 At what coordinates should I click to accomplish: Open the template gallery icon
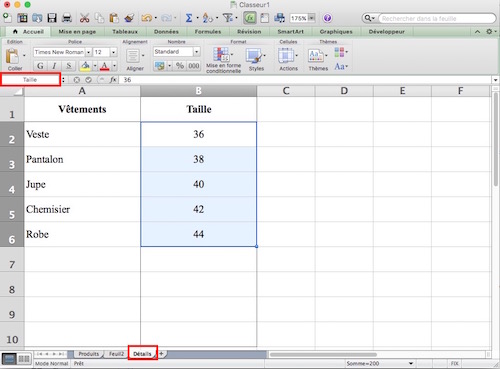click(x=22, y=18)
